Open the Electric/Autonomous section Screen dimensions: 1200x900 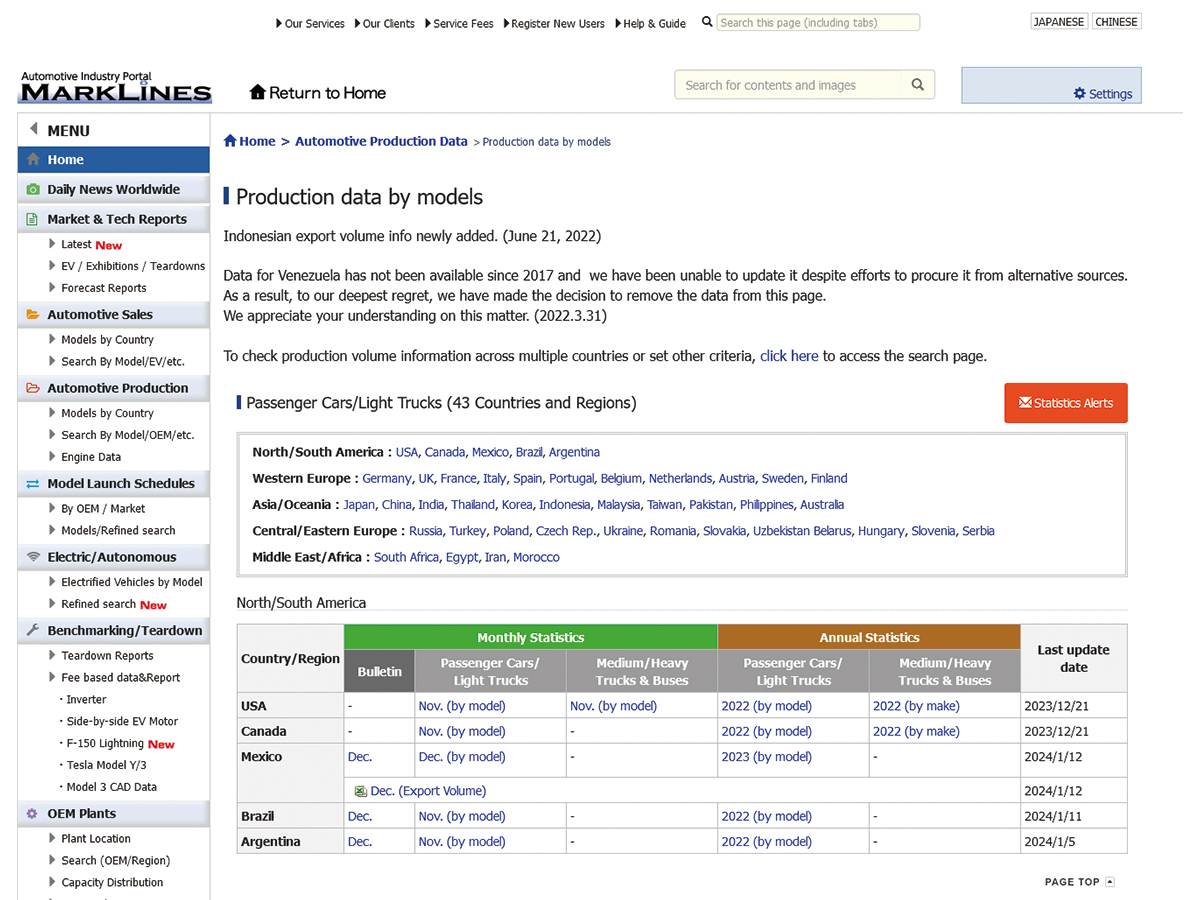tap(114, 557)
